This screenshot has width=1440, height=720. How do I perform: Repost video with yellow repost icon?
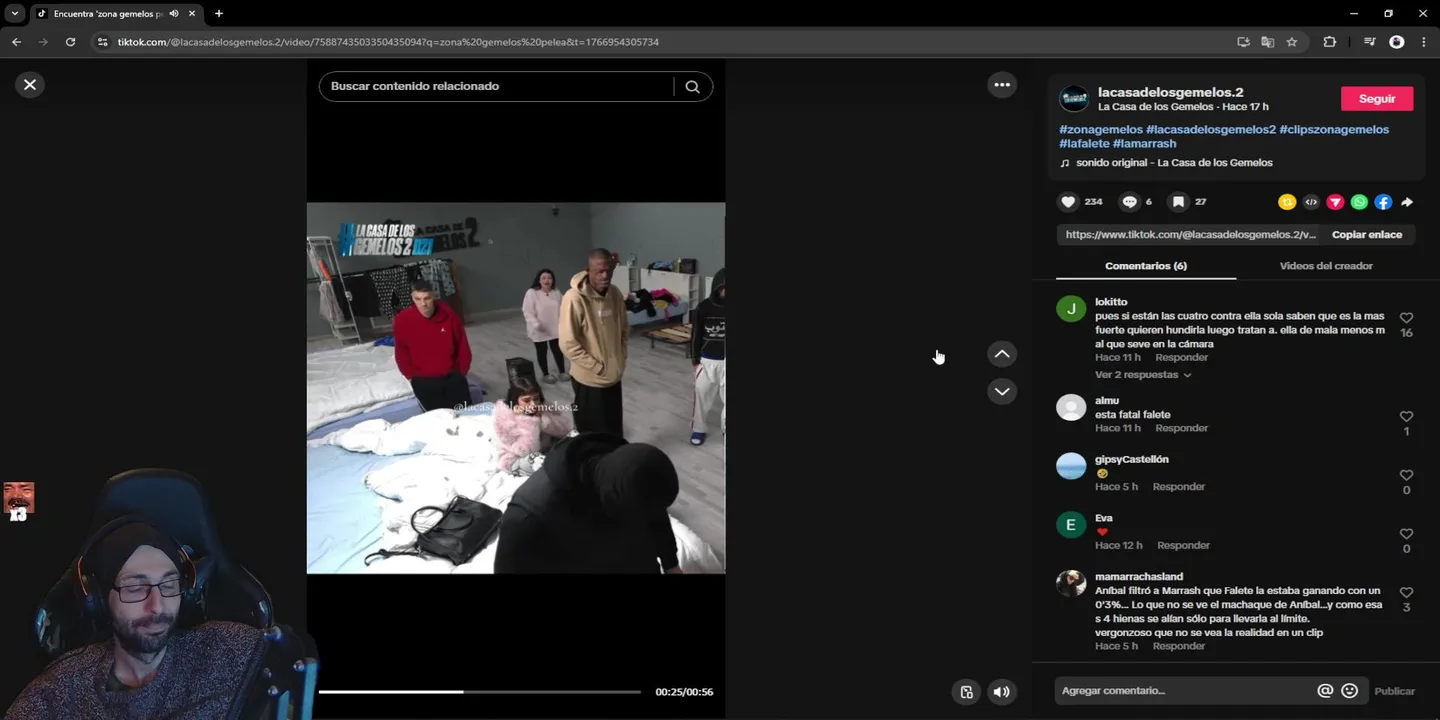pyautogui.click(x=1287, y=202)
